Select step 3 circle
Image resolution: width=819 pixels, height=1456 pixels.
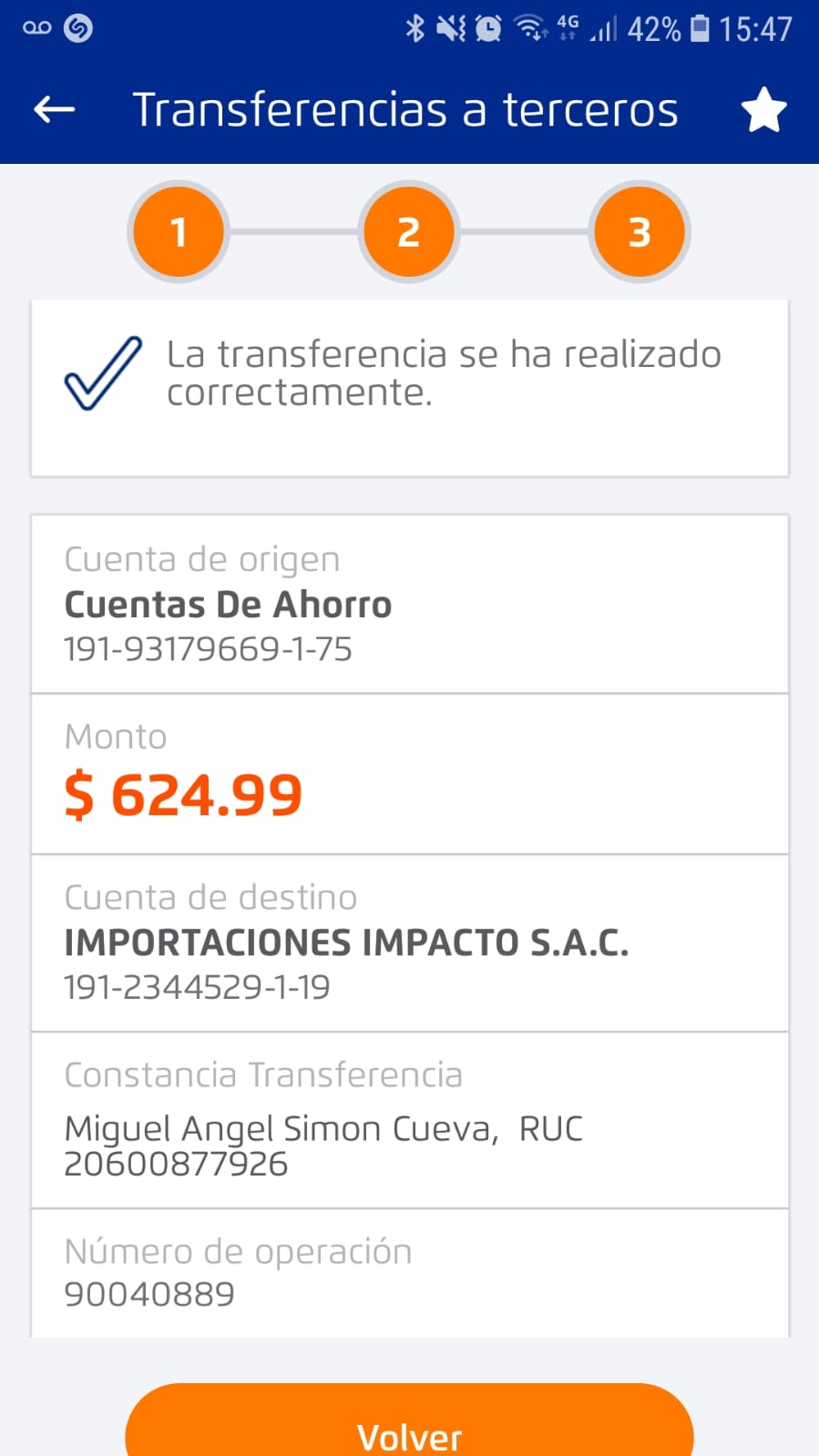click(640, 232)
